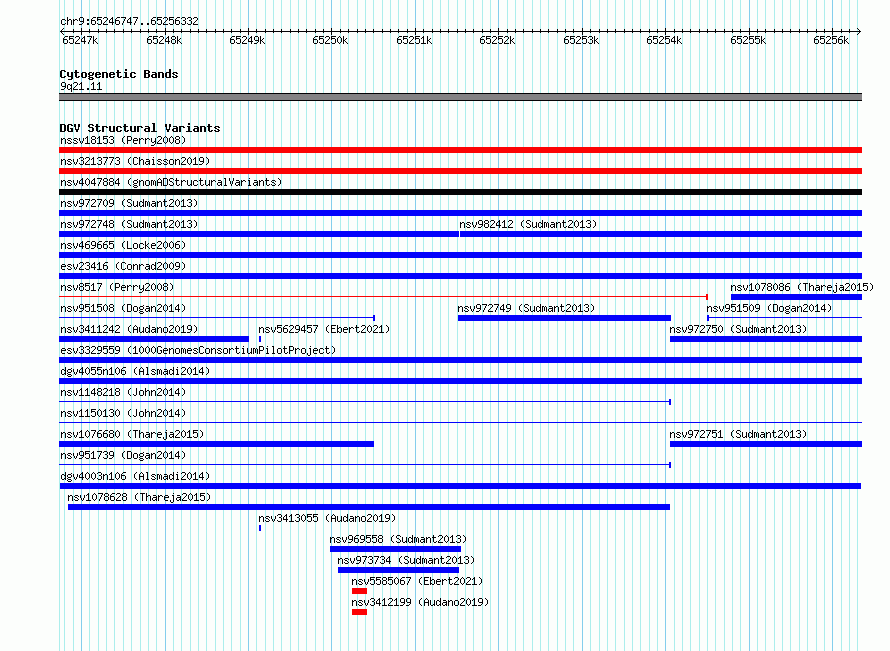Open the nsv972749 (Sudmant2013) variant label
The width and height of the screenshot is (890, 651).
pos(526,308)
